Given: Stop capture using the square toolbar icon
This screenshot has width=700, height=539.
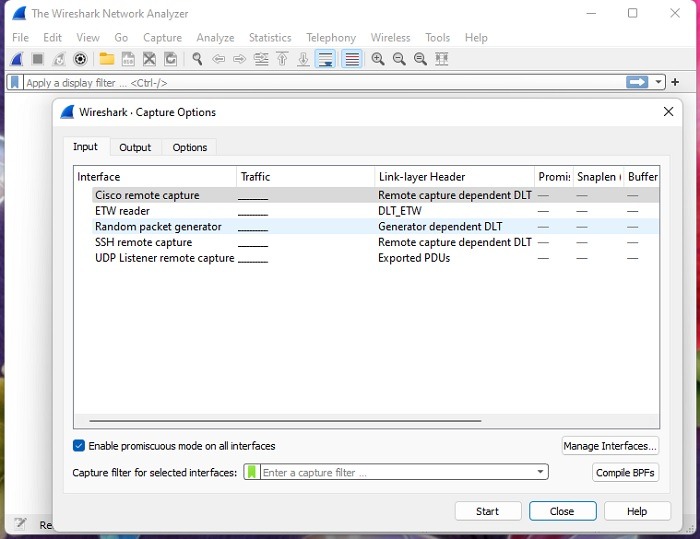Looking at the screenshot, I should [x=38, y=59].
